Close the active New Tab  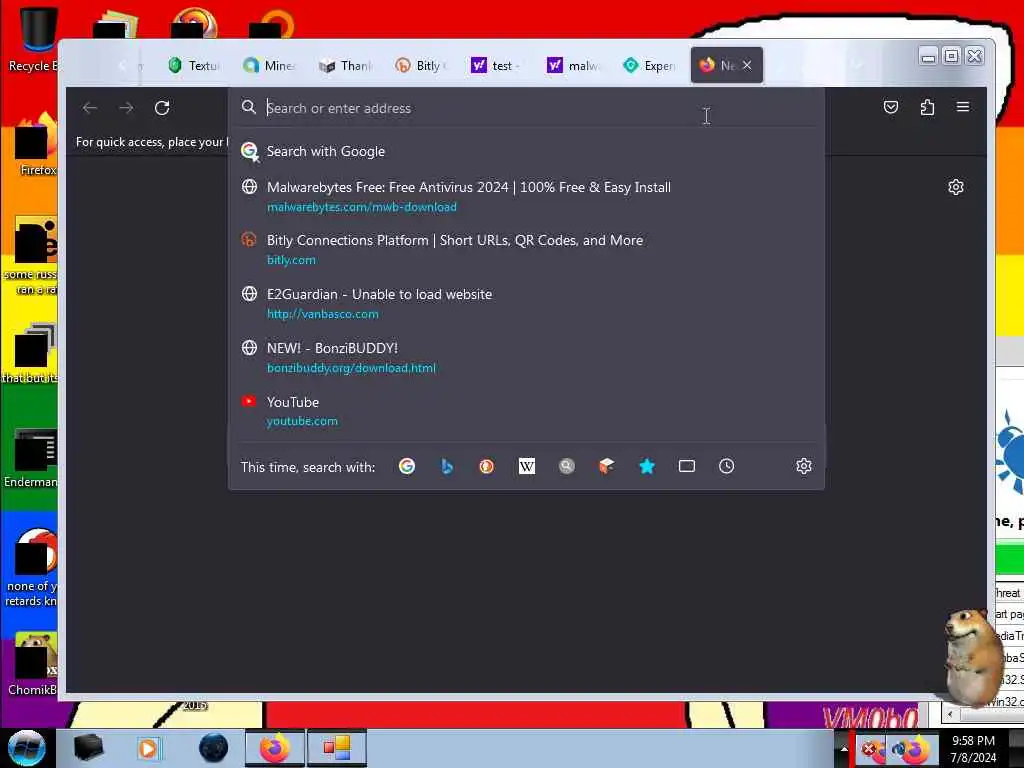[x=747, y=65]
